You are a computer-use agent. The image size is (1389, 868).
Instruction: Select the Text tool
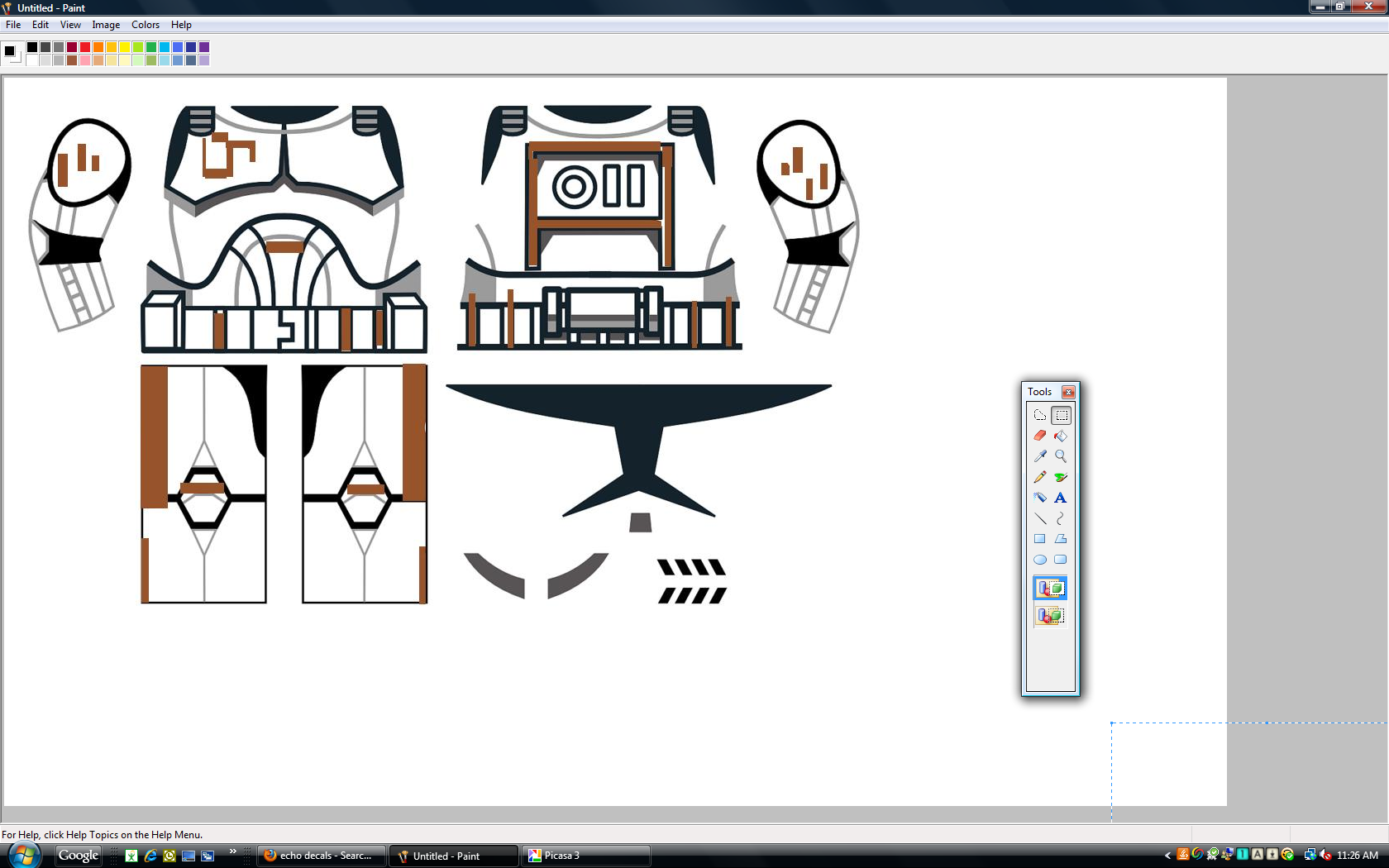click(x=1061, y=498)
